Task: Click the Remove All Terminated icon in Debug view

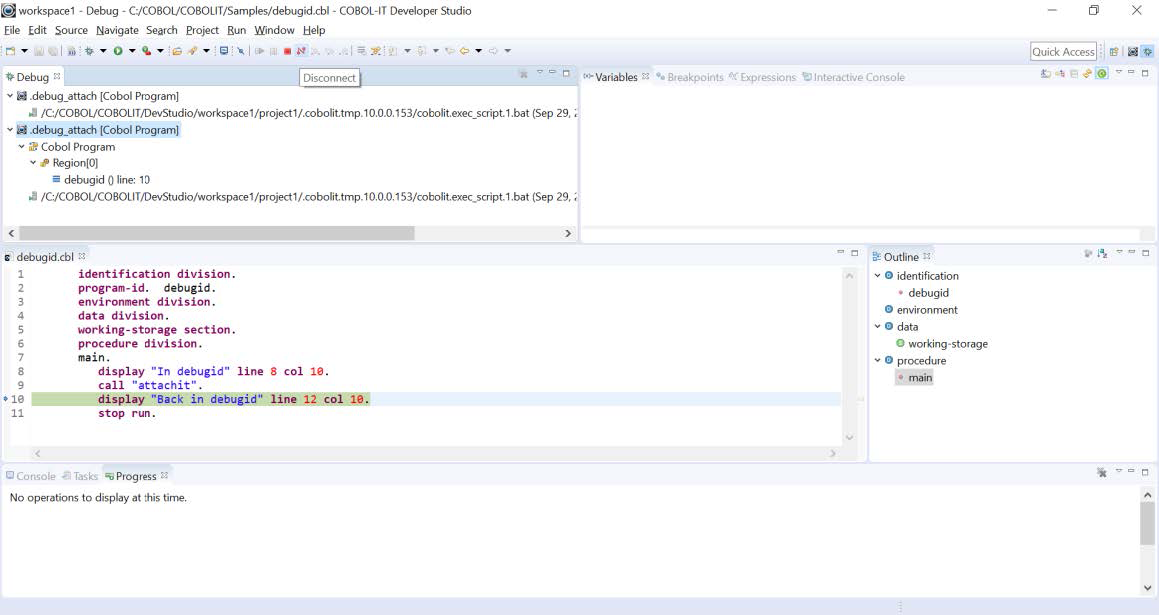Action: tap(523, 73)
